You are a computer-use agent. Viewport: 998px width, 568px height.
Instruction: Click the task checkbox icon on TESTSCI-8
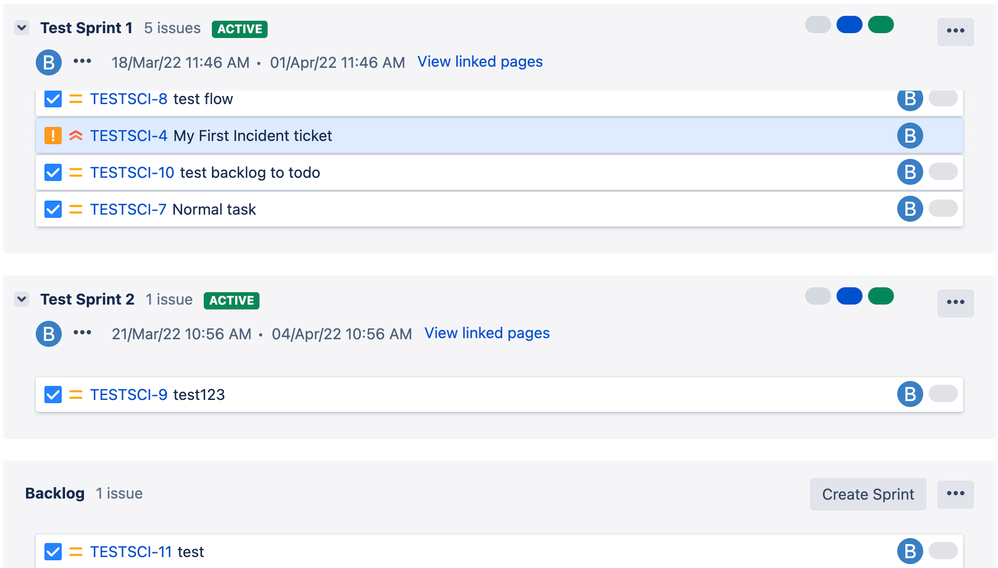(53, 99)
